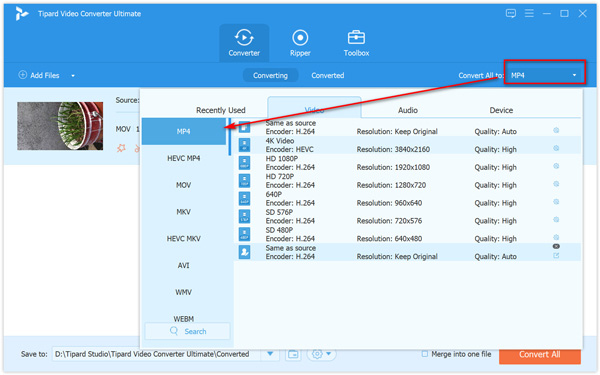Open settings gear for 4K Video preset
The height and width of the screenshot is (375, 600).
556,148
